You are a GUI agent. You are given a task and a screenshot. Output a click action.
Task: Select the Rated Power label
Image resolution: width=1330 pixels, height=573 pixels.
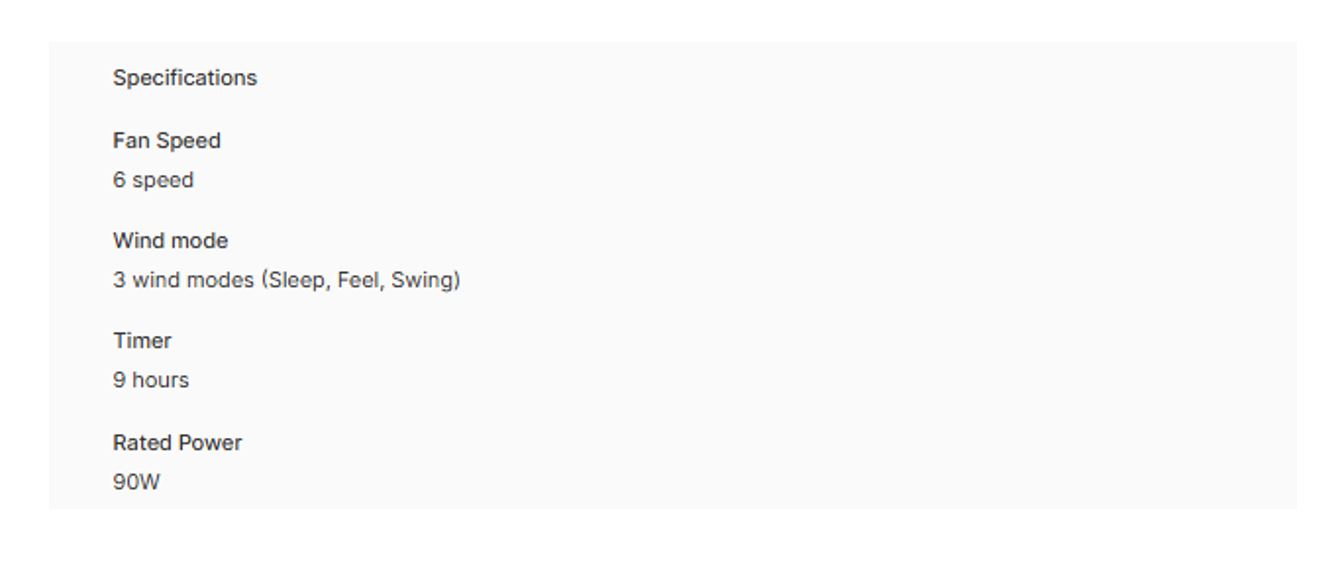click(x=177, y=443)
